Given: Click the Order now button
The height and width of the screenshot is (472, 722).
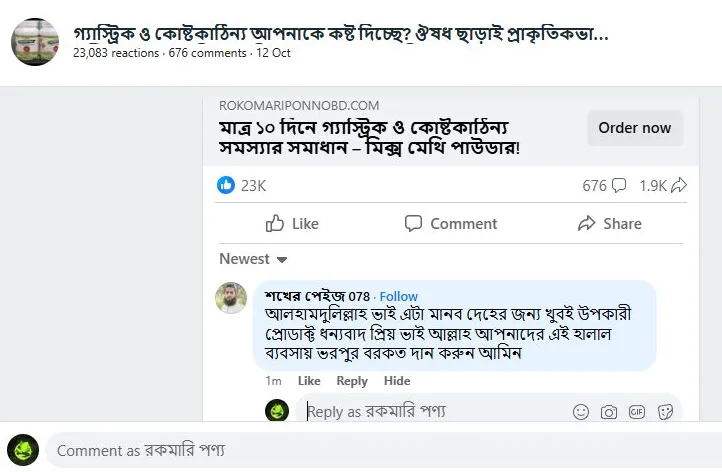Looking at the screenshot, I should [634, 128].
